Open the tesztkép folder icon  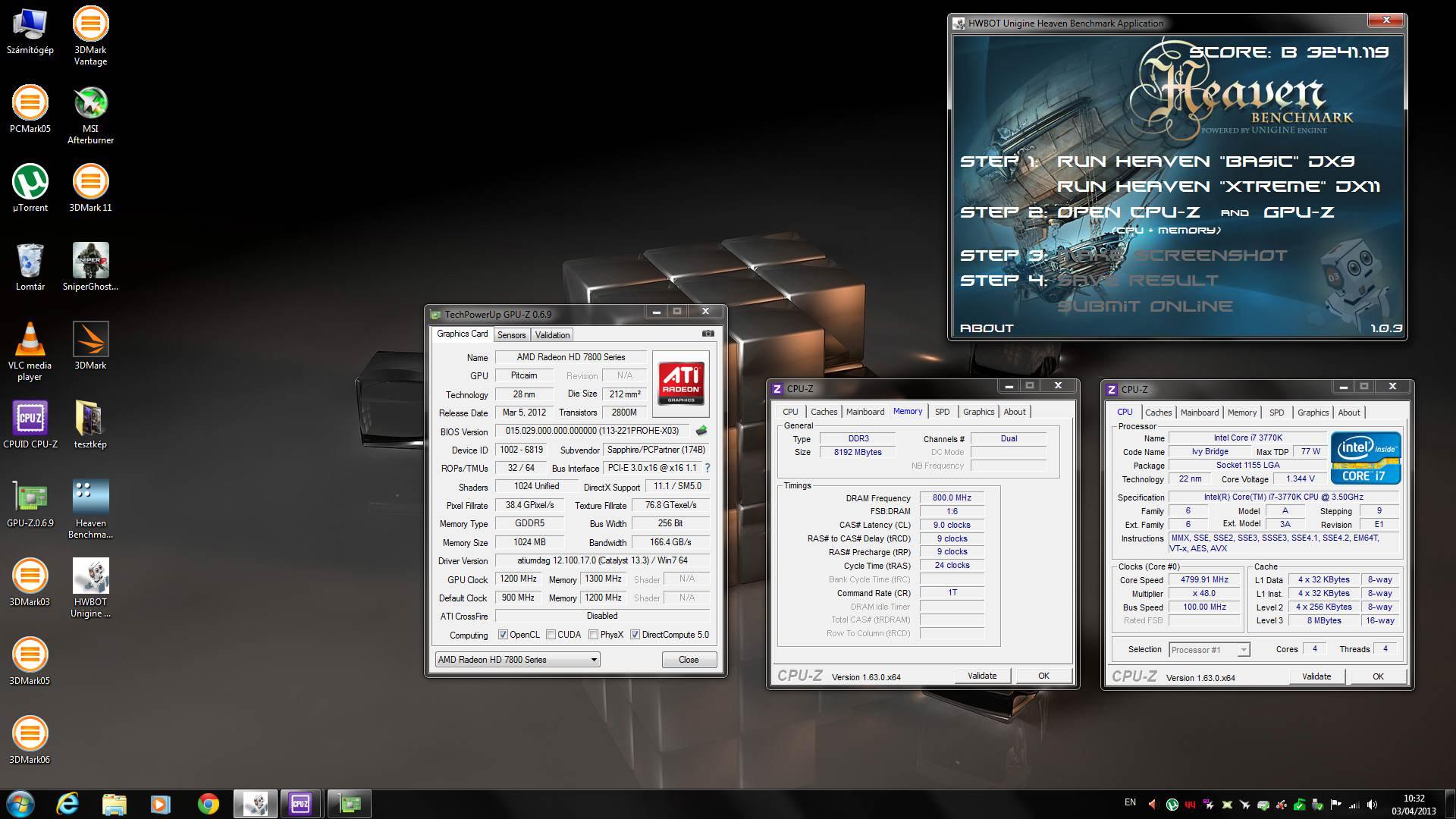[90, 425]
